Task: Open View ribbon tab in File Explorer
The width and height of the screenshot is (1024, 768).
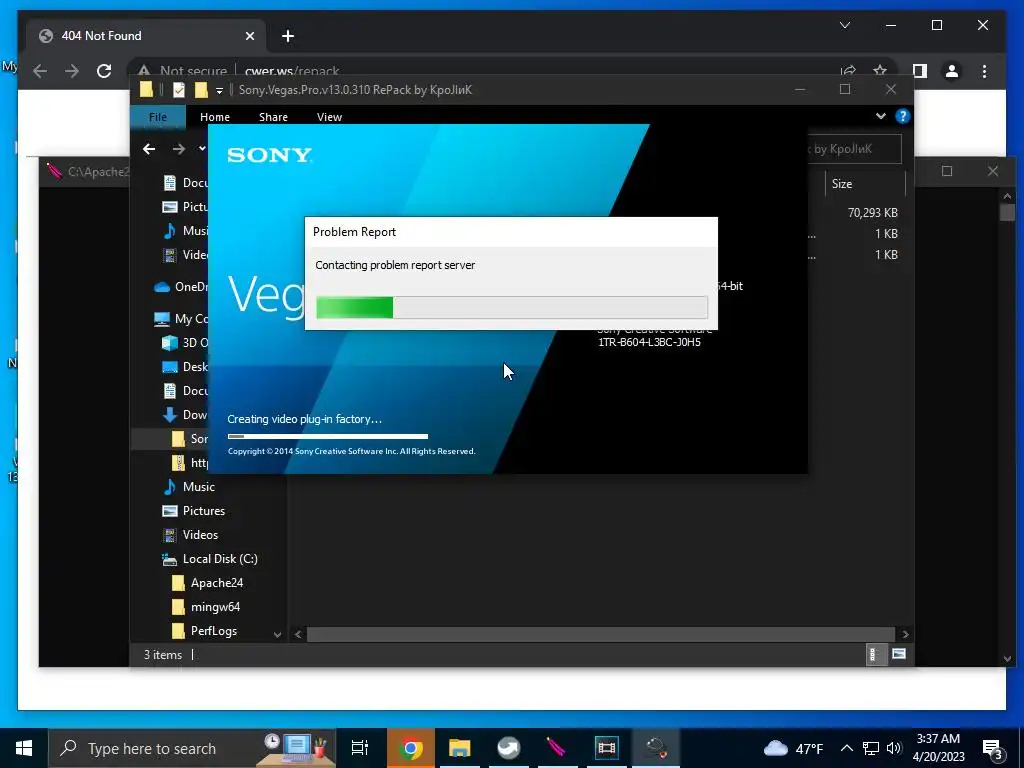Action: (x=329, y=117)
